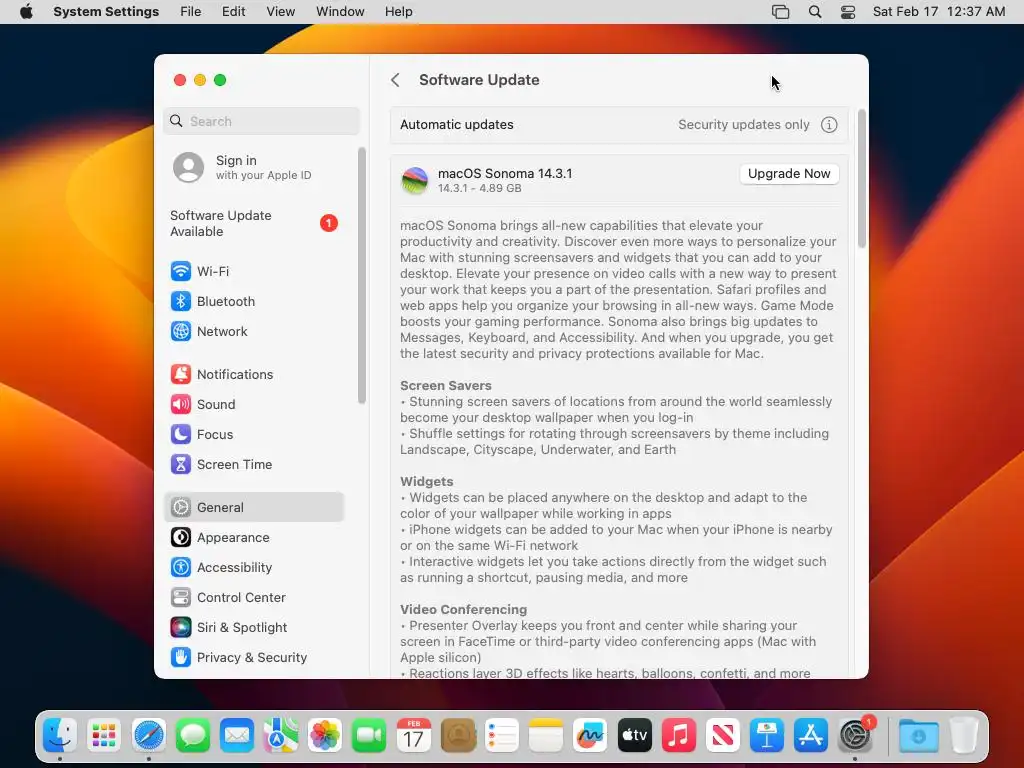The image size is (1024, 768).
Task: Click the Search field in sidebar
Action: (x=261, y=121)
